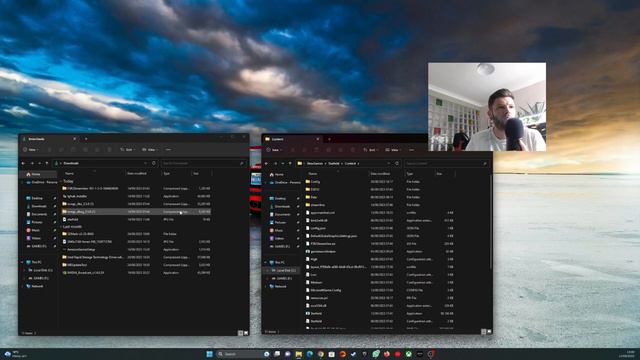The width and height of the screenshot is (640, 360).
Task: Sort Content window by the Size column
Action: click(x=439, y=174)
